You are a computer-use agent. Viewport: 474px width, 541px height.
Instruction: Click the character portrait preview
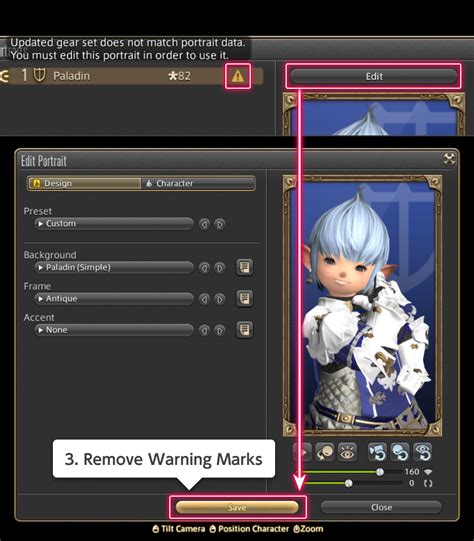pyautogui.click(x=362, y=306)
